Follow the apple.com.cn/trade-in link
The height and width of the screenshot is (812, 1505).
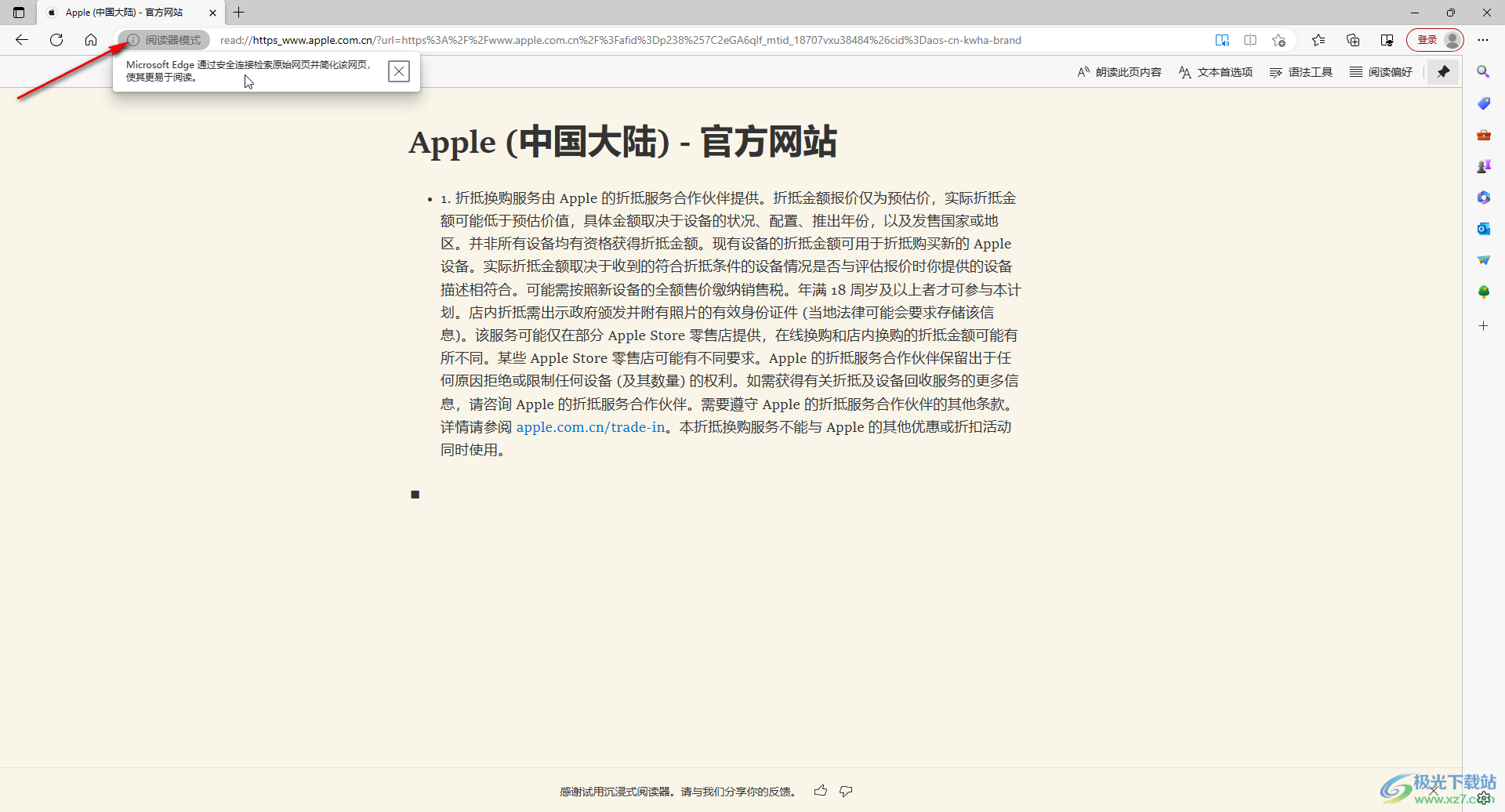[590, 427]
